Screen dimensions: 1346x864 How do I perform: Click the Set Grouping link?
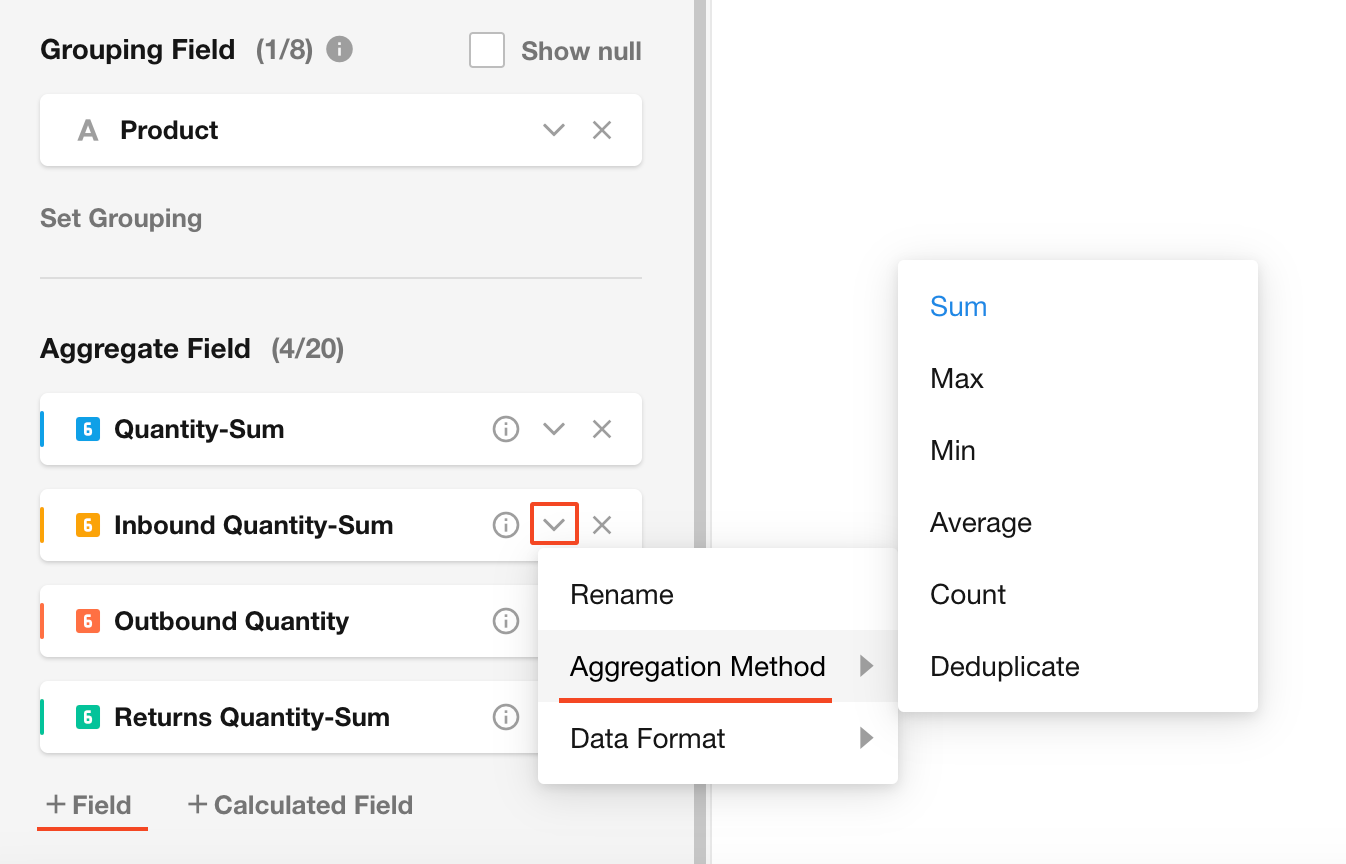click(x=121, y=218)
